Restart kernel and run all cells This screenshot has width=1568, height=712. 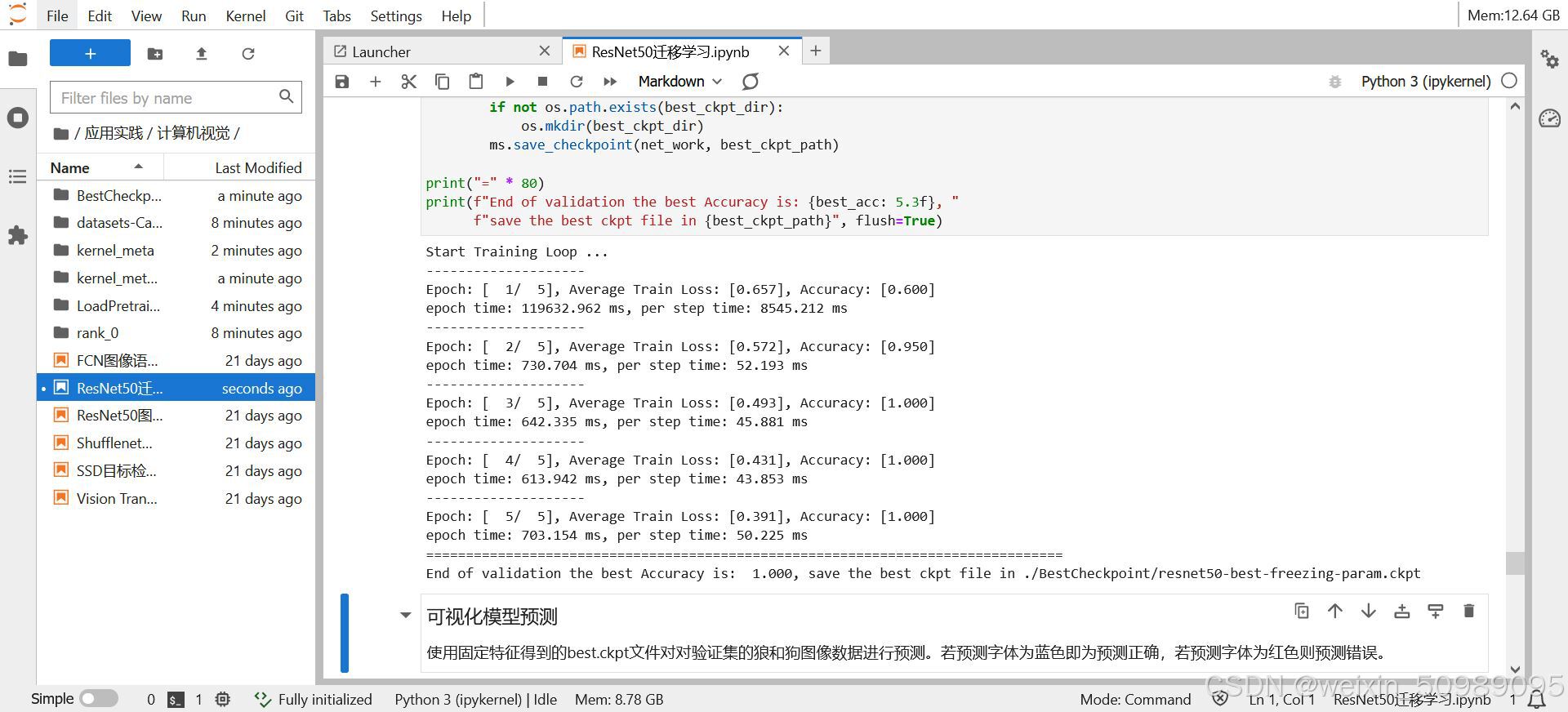point(609,82)
